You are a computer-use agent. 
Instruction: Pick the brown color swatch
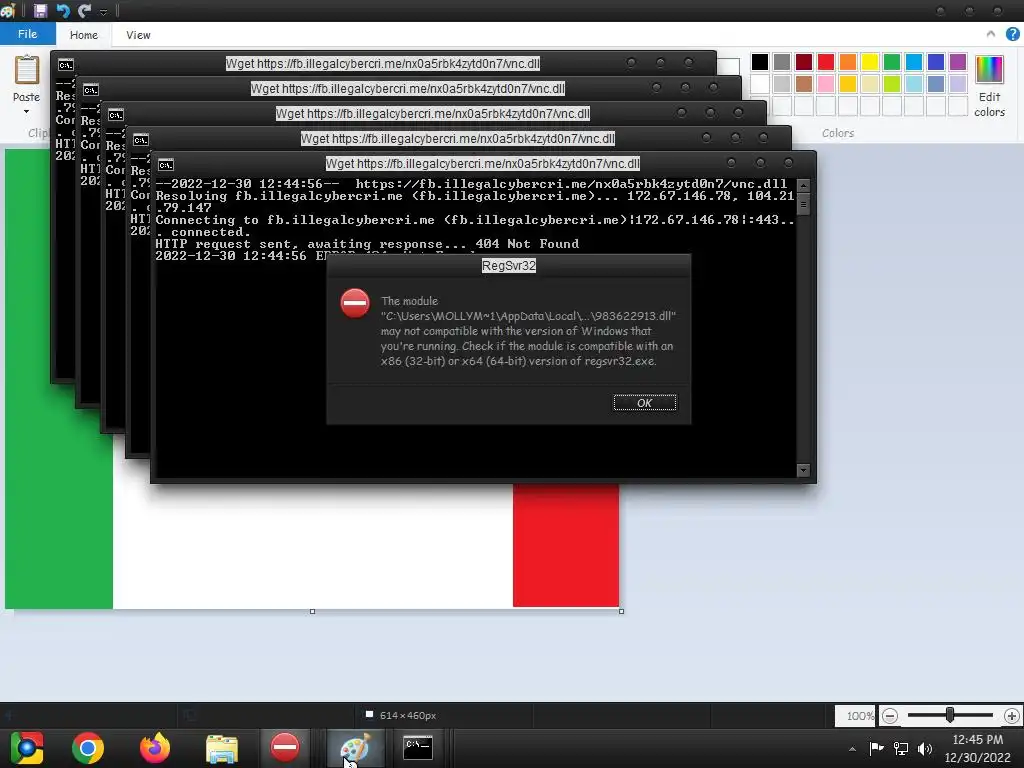[x=804, y=84]
